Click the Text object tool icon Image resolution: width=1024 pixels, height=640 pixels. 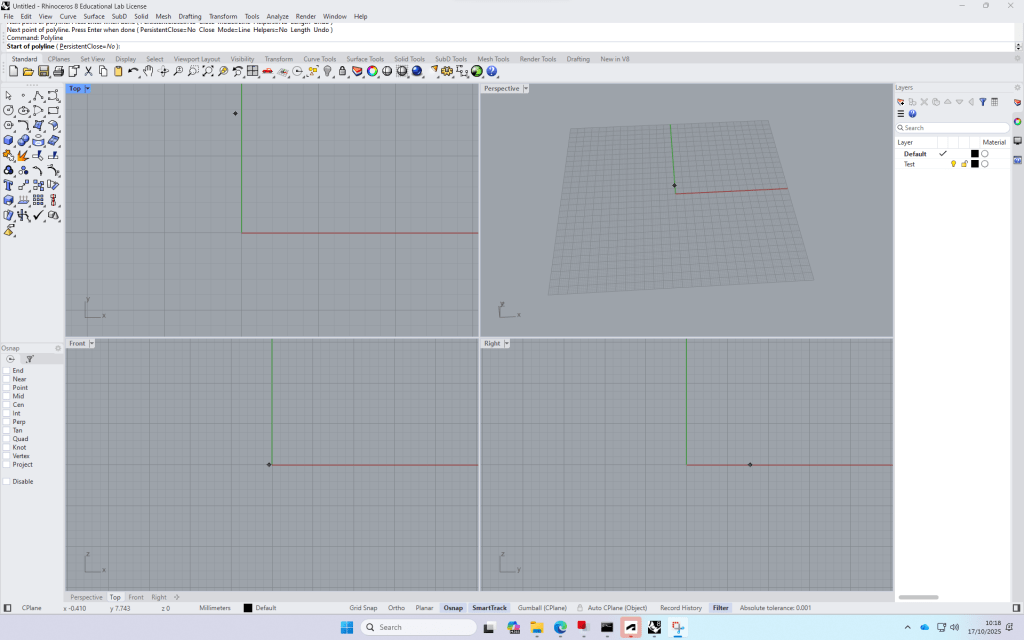coord(9,185)
